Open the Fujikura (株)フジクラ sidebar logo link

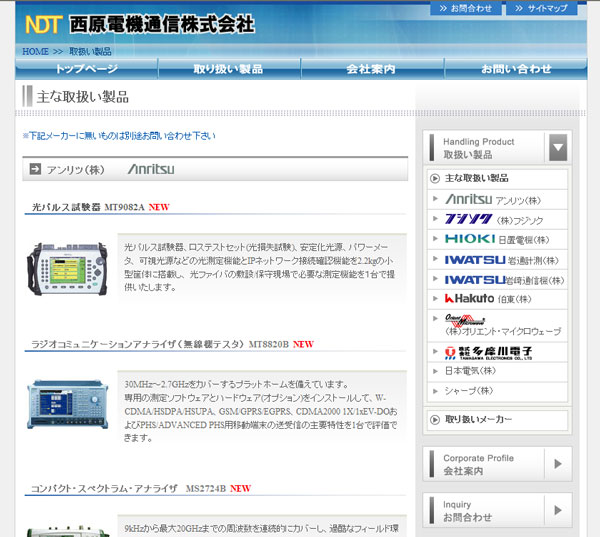click(x=494, y=220)
